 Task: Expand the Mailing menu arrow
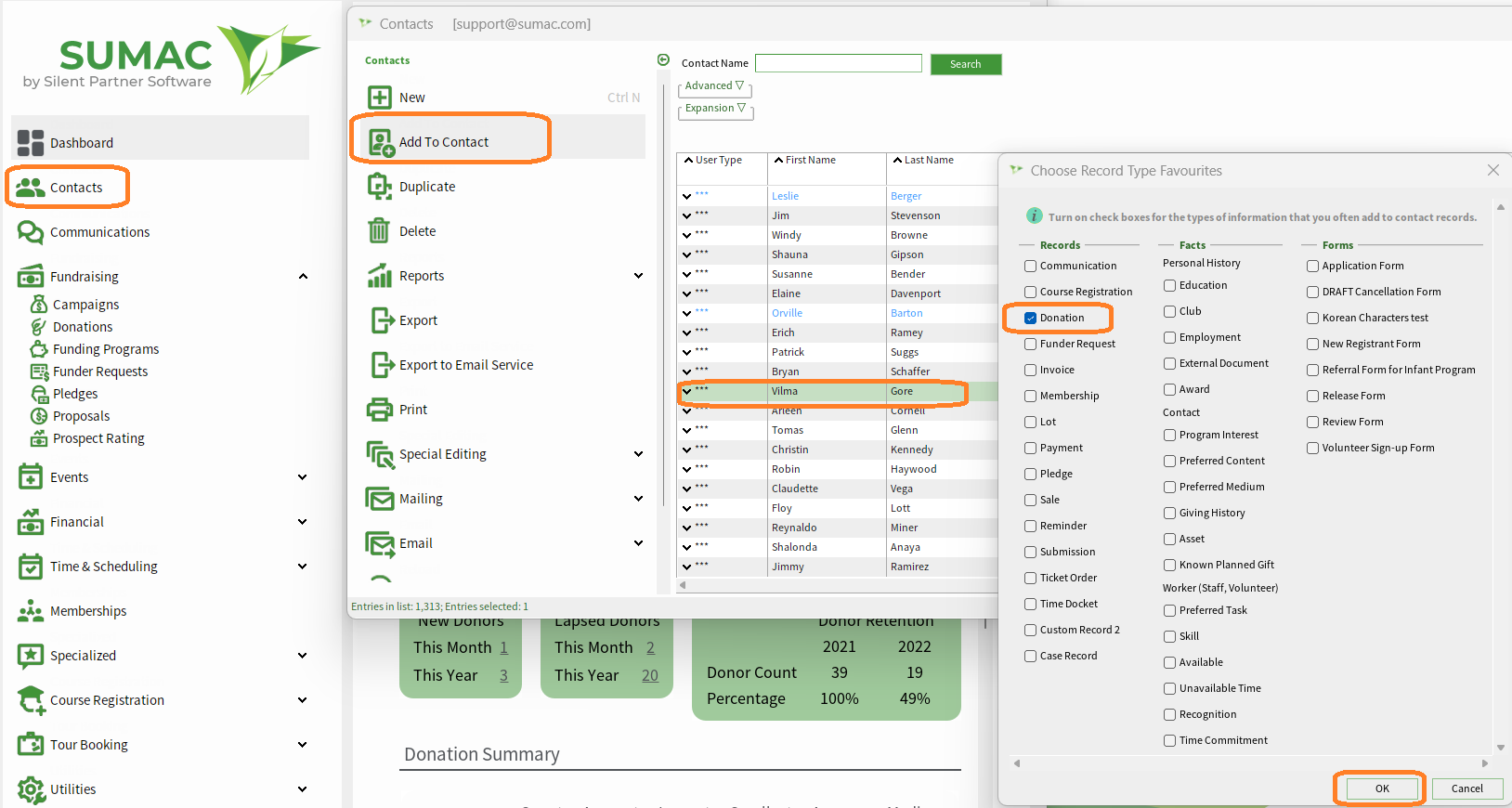click(638, 499)
